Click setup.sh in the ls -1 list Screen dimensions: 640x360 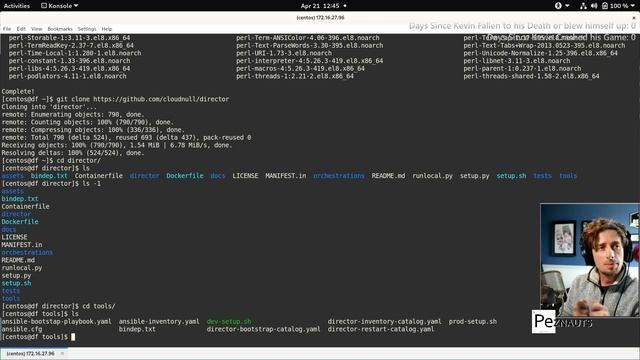tap(16, 283)
